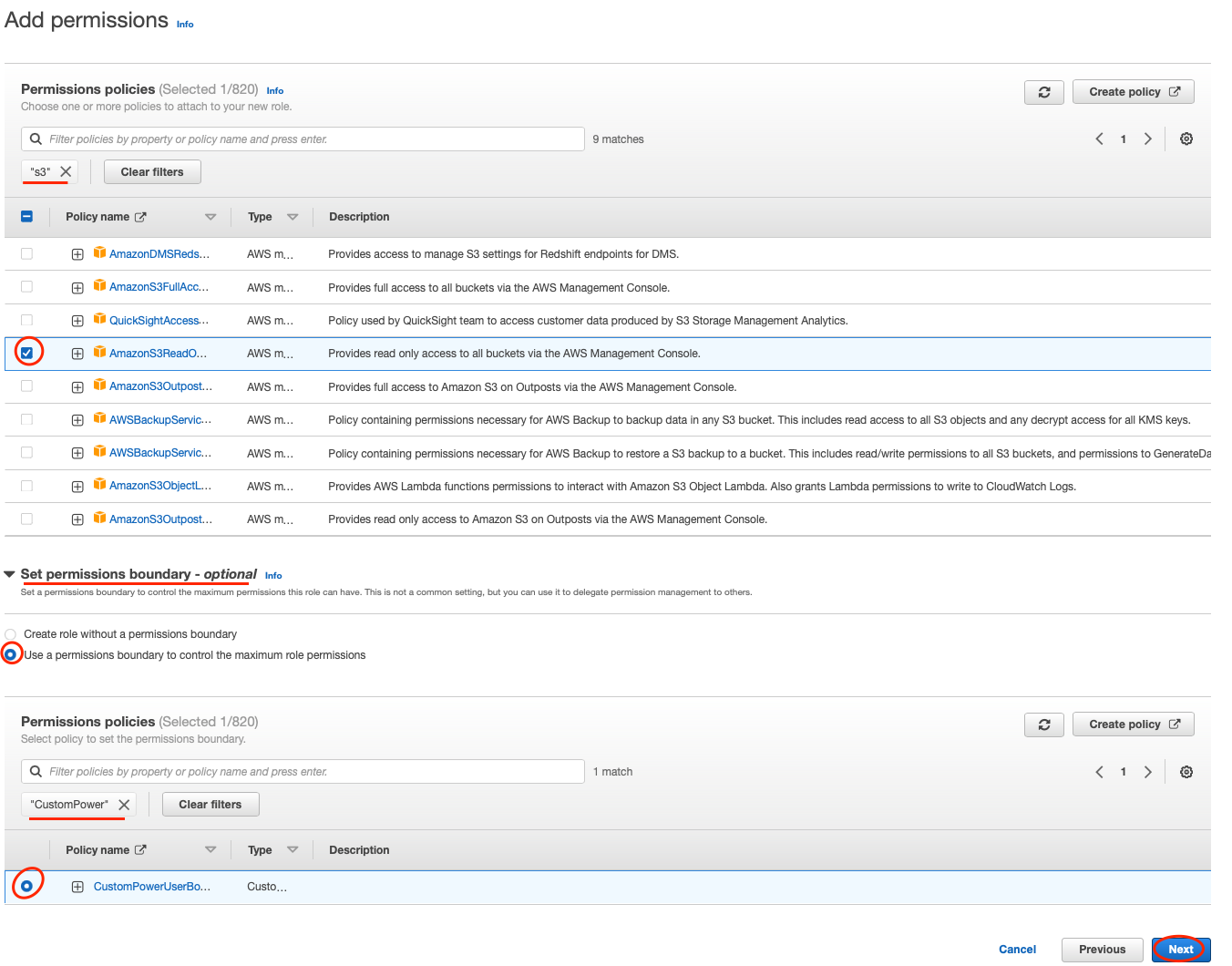Remove the "s3" filter tag
This screenshot has height=966, width=1232.
click(x=66, y=171)
